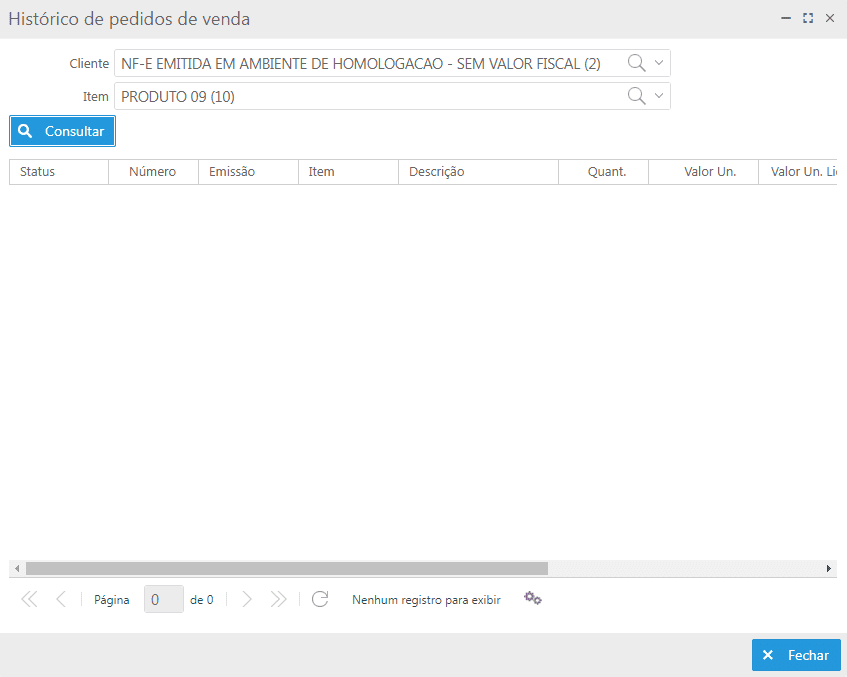Sort by the Número column header
The width and height of the screenshot is (847, 677).
tap(153, 172)
